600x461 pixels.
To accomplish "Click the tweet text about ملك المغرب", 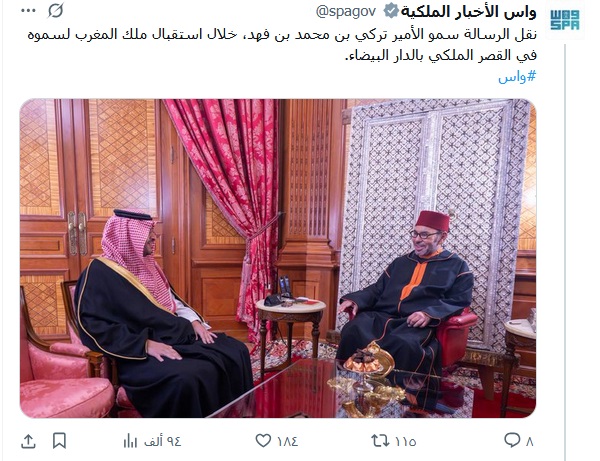I will coord(282,45).
